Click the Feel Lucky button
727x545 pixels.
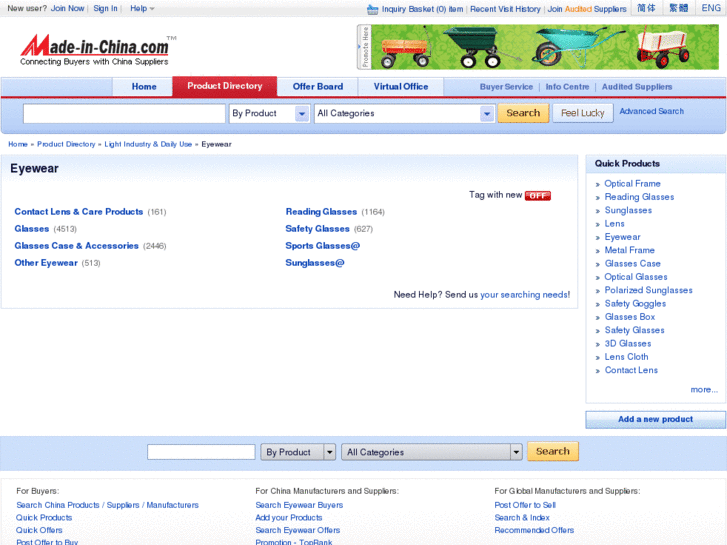[583, 113]
